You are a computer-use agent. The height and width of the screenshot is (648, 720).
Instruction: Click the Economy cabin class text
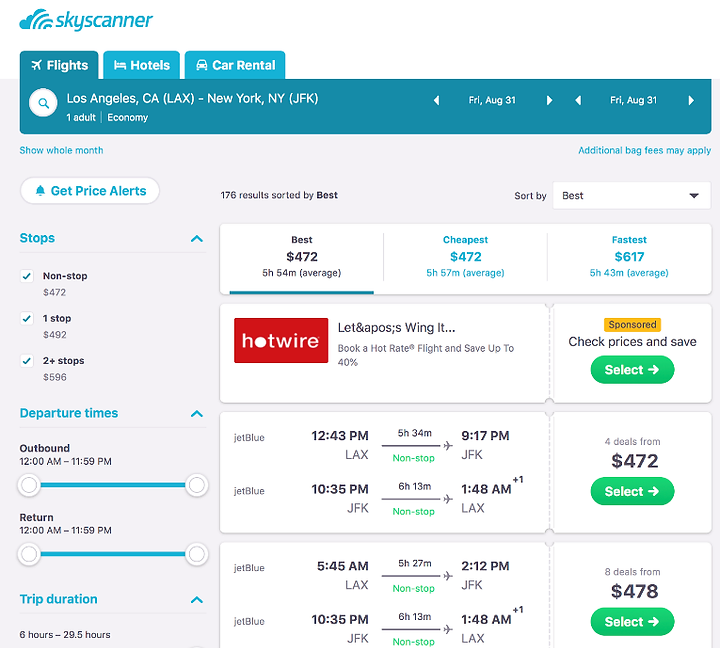click(128, 118)
